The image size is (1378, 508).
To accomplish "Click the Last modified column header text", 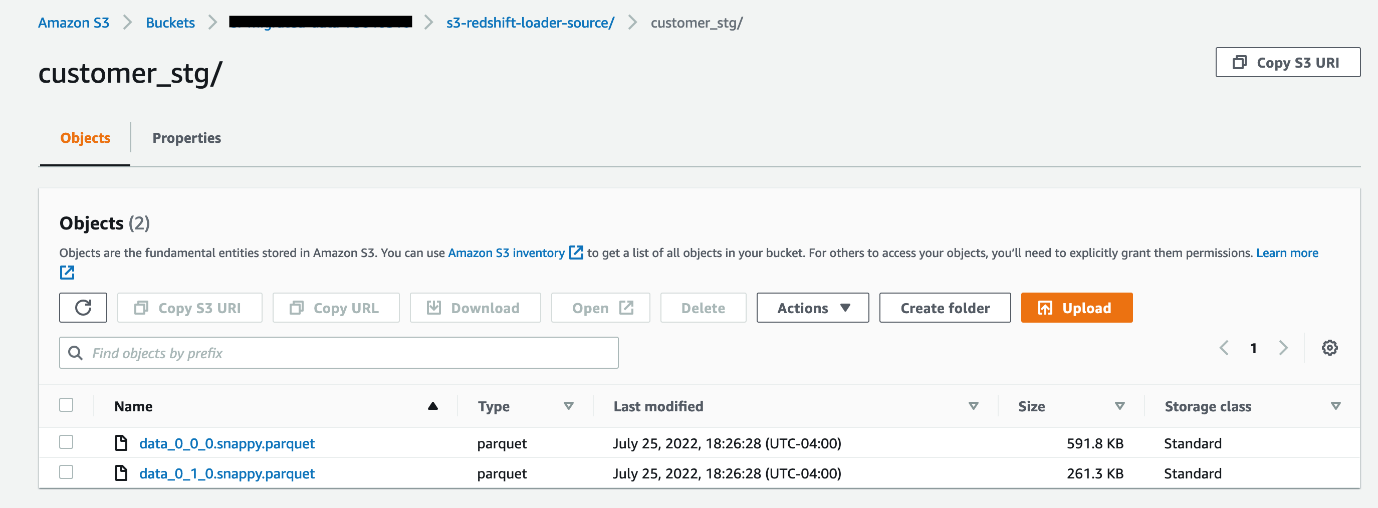I will [x=658, y=406].
